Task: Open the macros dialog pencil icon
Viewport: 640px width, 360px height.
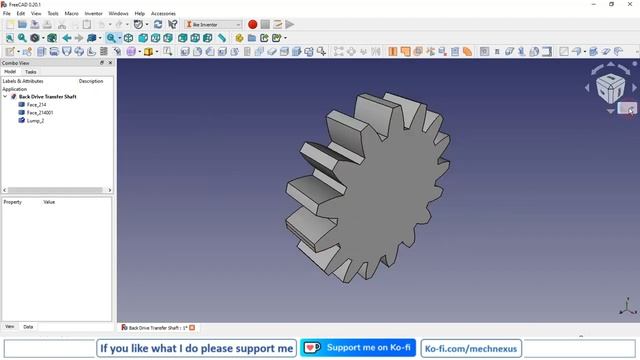Action: (278, 24)
